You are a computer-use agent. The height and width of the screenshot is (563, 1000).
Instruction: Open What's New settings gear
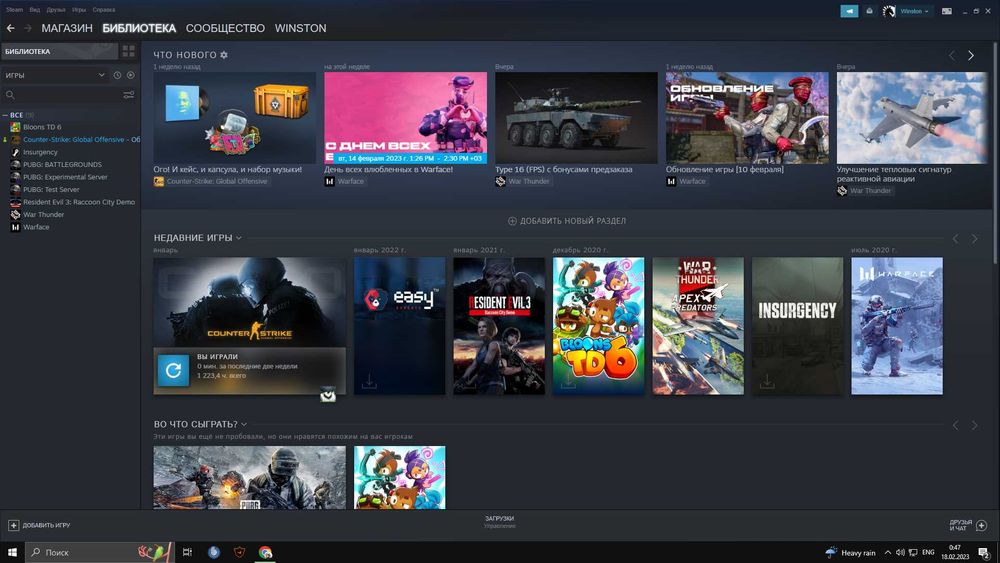[224, 55]
